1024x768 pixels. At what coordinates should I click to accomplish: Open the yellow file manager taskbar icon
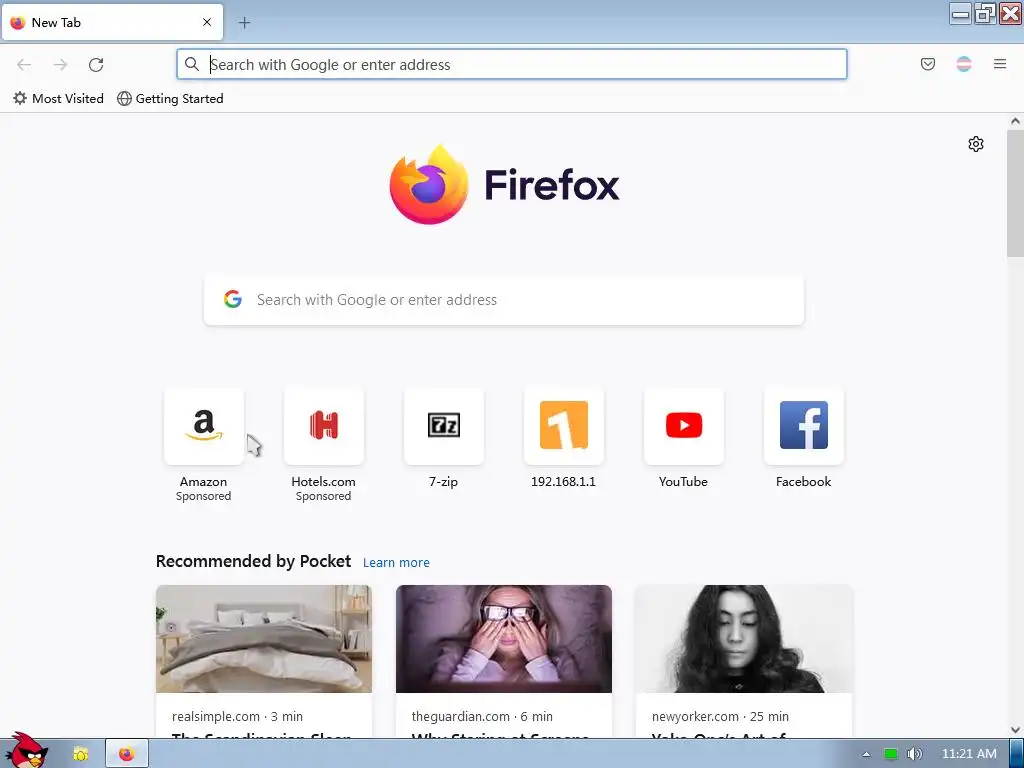click(80, 754)
